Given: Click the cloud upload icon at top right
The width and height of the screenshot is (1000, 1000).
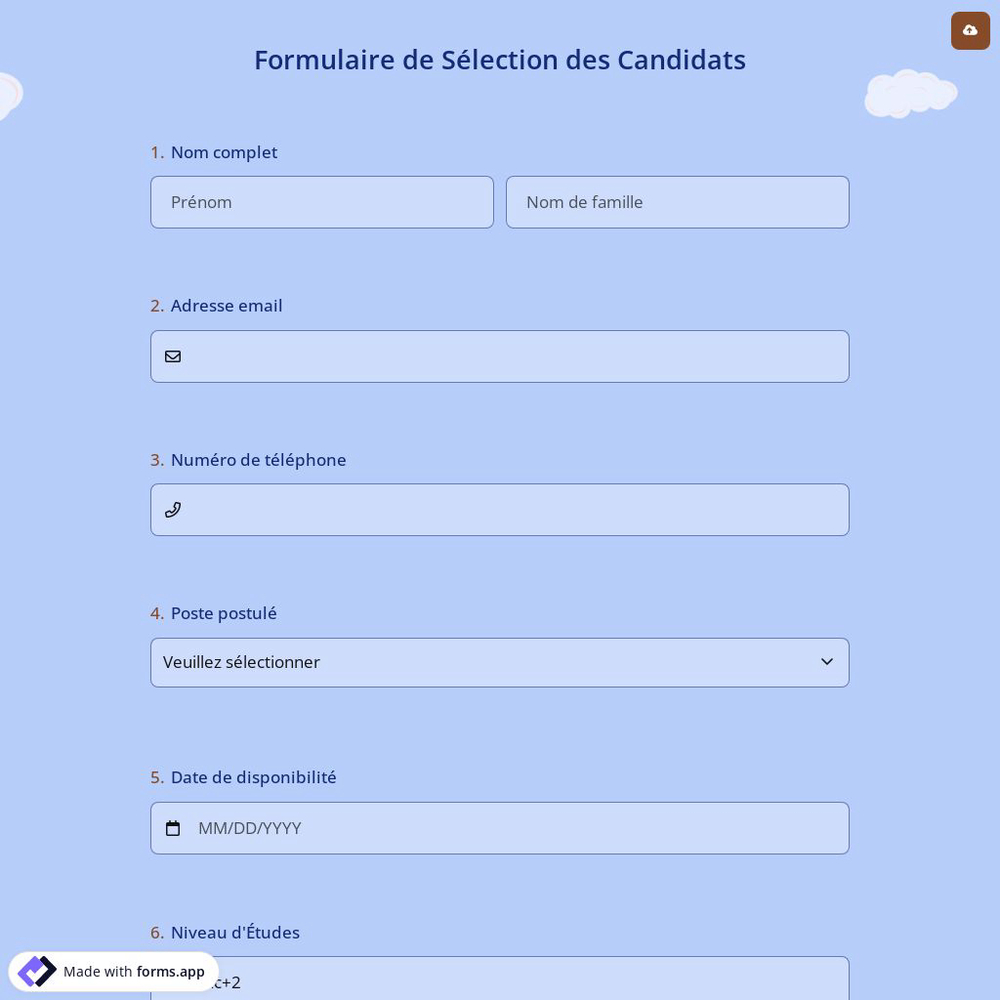Looking at the screenshot, I should click(970, 30).
